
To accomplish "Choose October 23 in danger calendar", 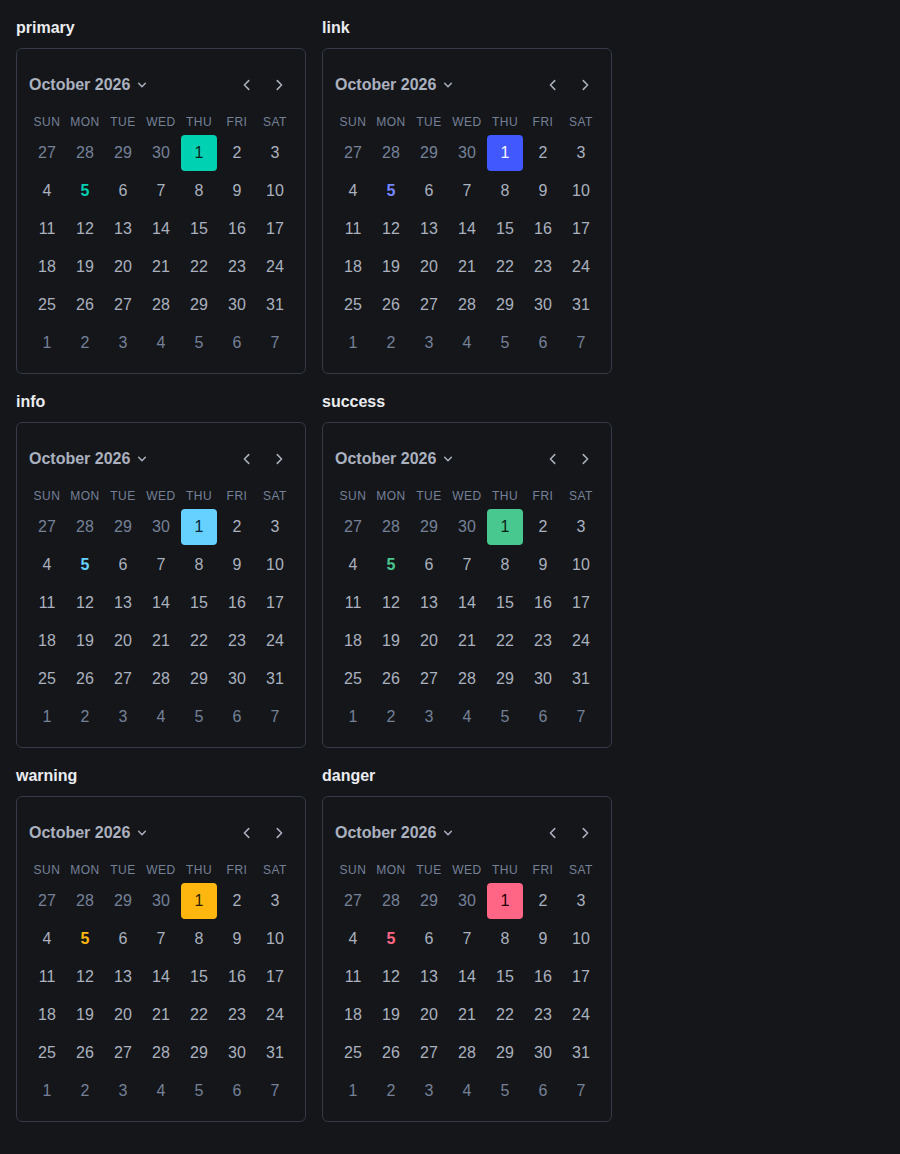I will click(542, 1014).
